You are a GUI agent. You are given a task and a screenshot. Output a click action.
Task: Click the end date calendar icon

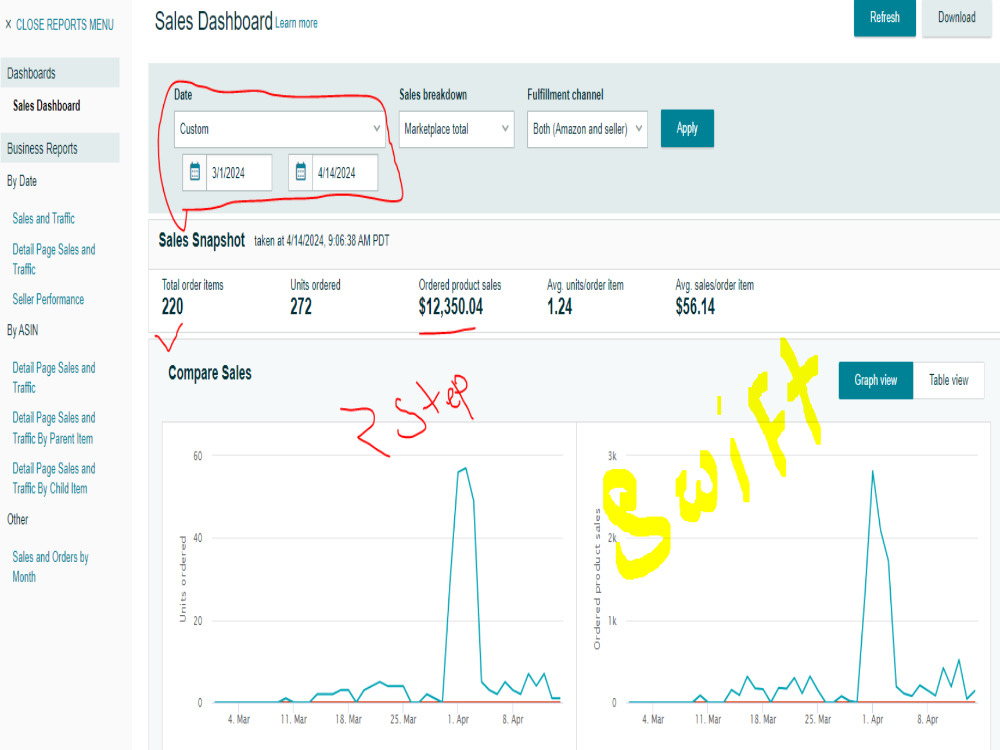[x=300, y=172]
